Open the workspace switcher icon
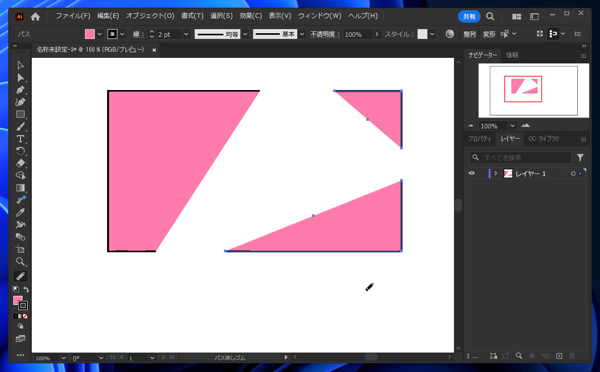This screenshot has height=372, width=600. [534, 16]
